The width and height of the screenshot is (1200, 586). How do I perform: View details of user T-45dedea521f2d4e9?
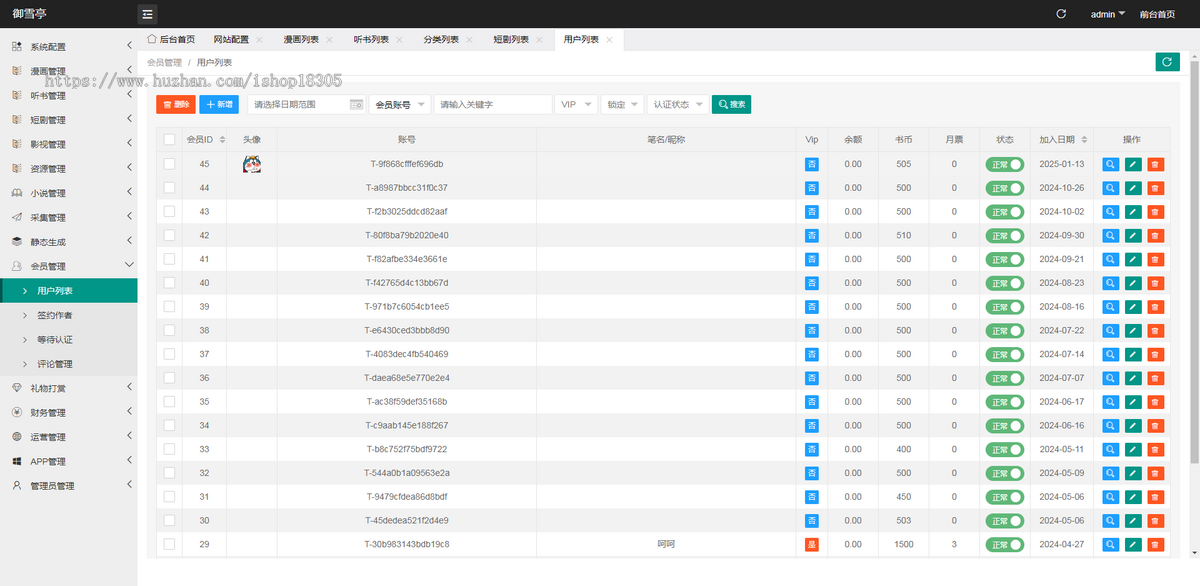click(1111, 521)
